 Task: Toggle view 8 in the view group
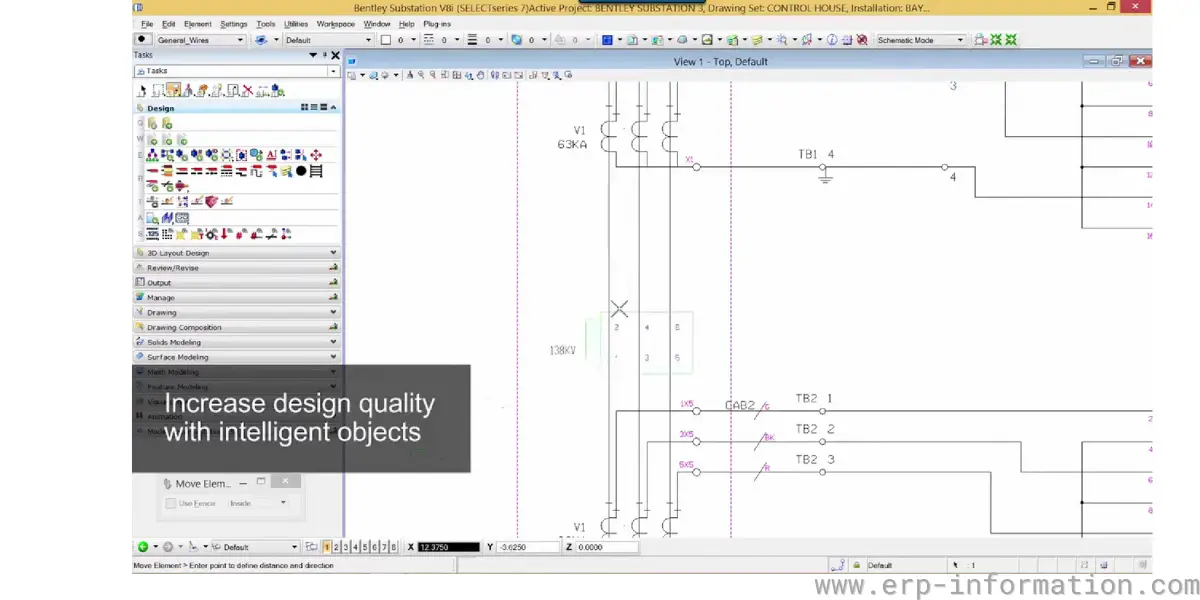393,547
